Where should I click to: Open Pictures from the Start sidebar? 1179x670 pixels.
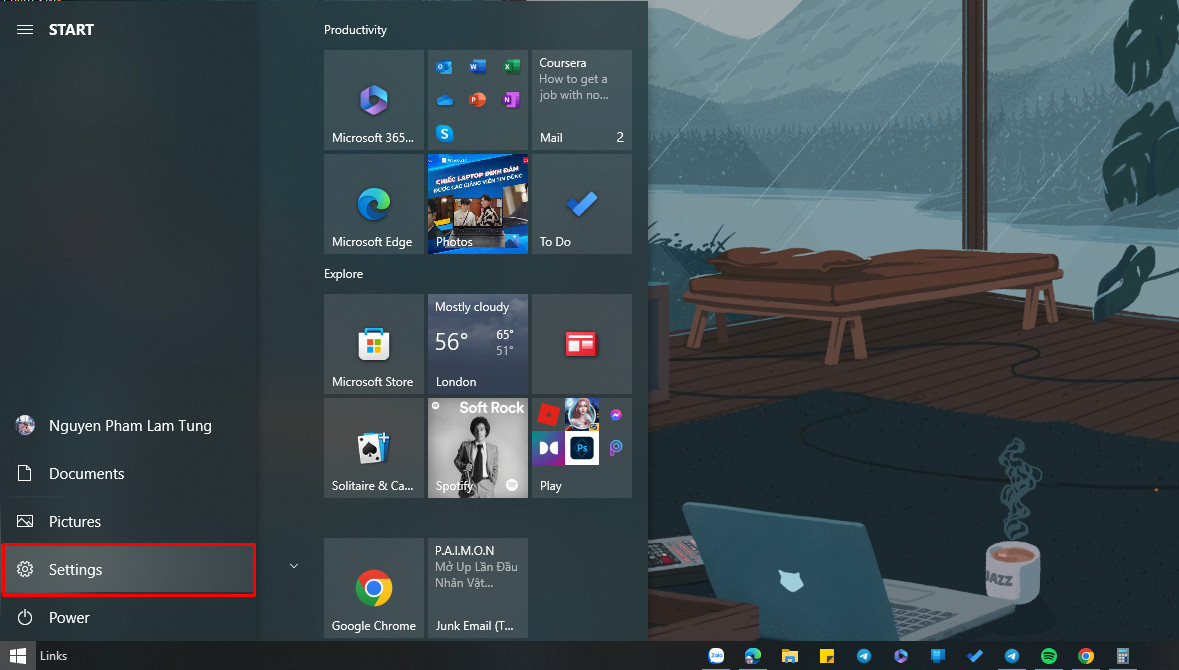(129, 522)
